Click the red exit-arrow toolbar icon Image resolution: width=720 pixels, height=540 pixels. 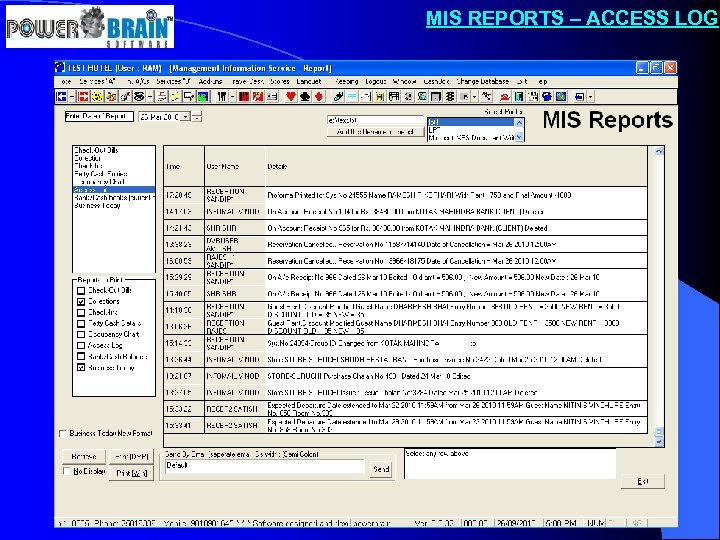click(83, 96)
